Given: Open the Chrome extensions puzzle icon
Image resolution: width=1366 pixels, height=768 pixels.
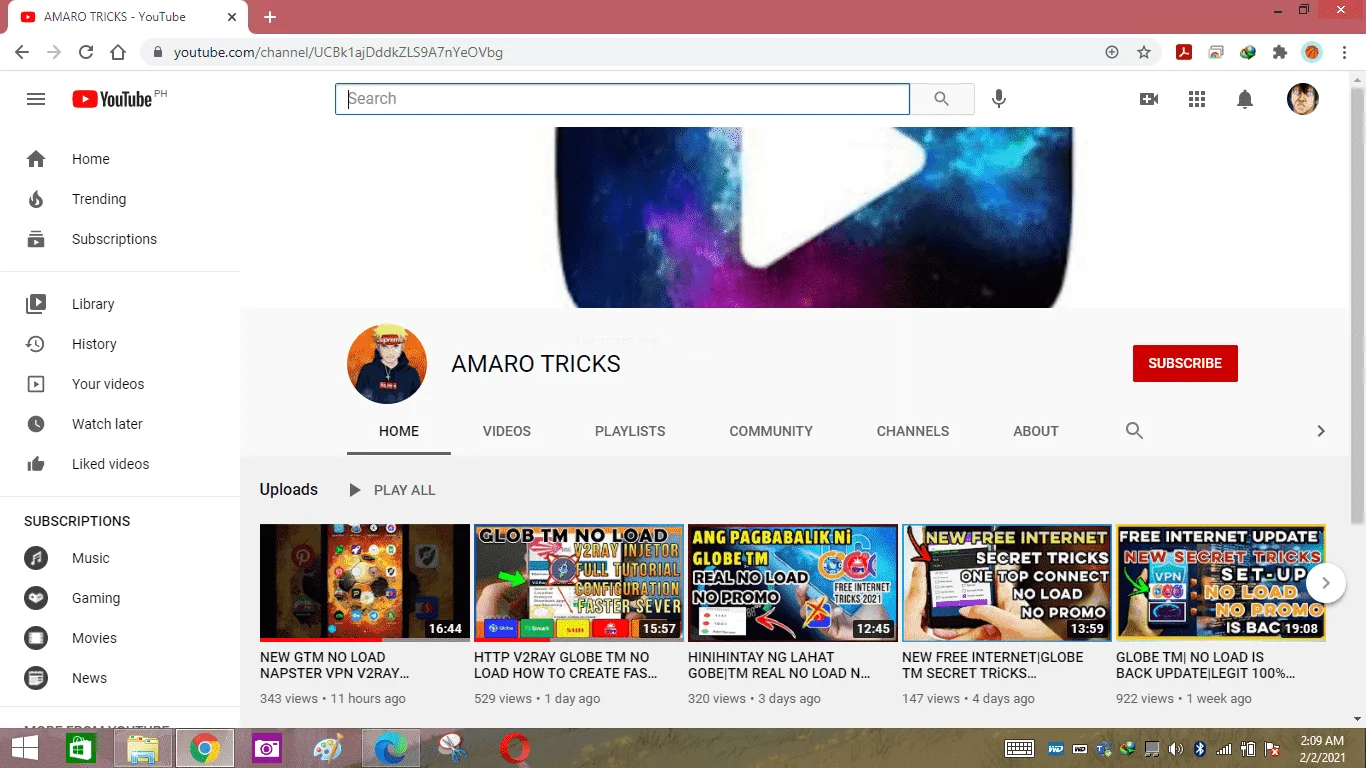Looking at the screenshot, I should 1279,52.
